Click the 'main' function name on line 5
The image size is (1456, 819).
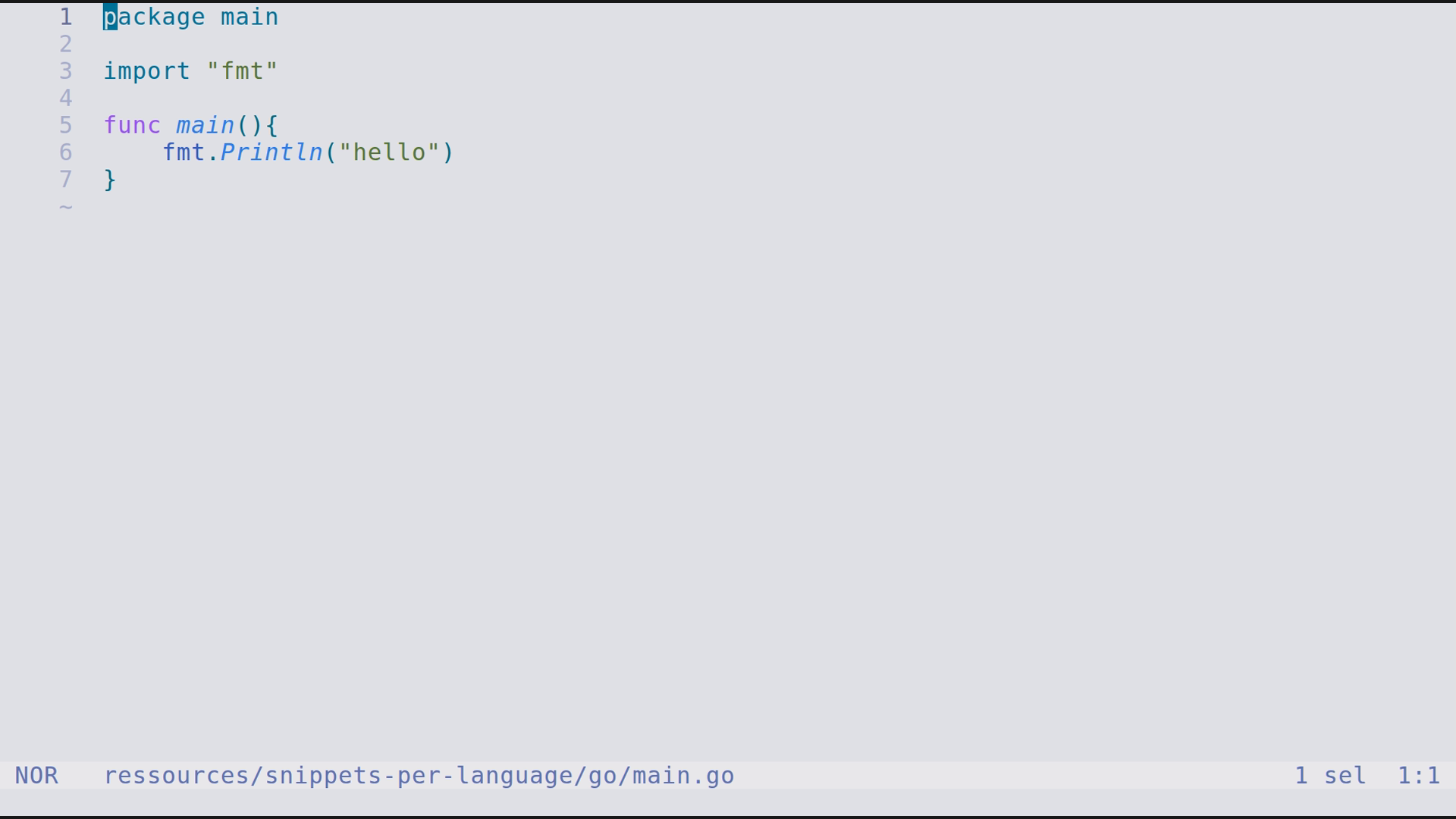[x=206, y=125]
